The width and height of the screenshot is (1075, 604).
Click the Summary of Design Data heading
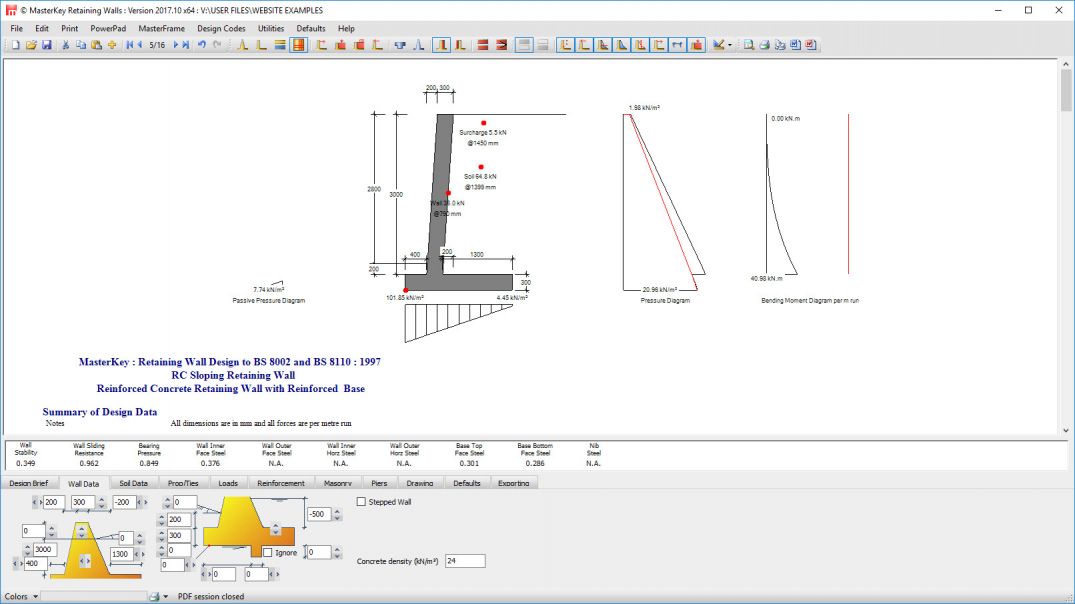coord(99,412)
